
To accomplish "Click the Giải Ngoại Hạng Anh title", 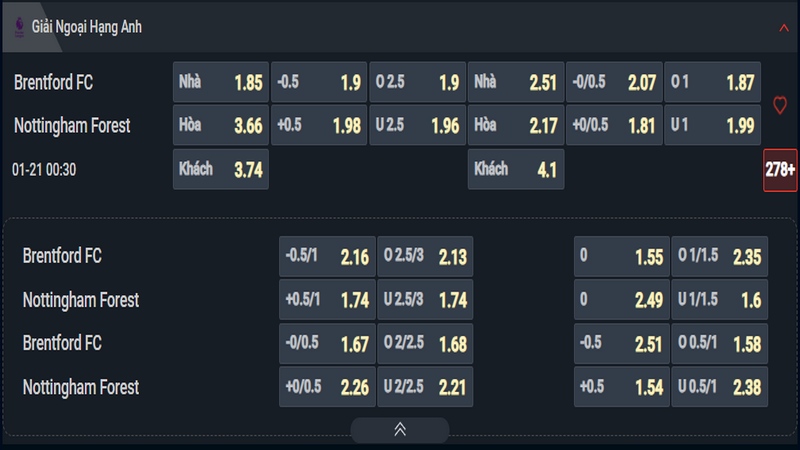I will [87, 27].
